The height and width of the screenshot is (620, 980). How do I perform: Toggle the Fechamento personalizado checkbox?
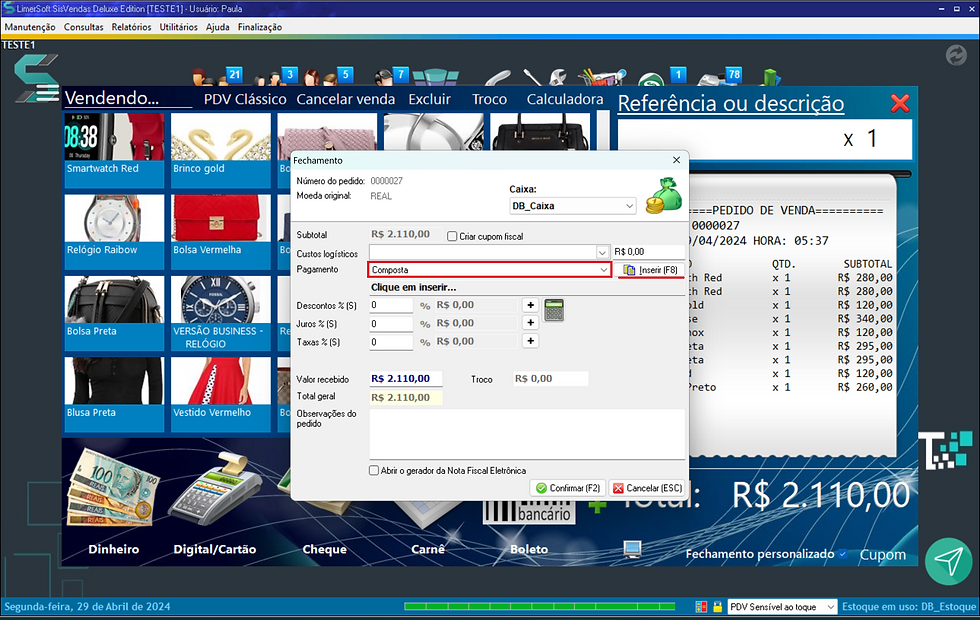(843, 553)
